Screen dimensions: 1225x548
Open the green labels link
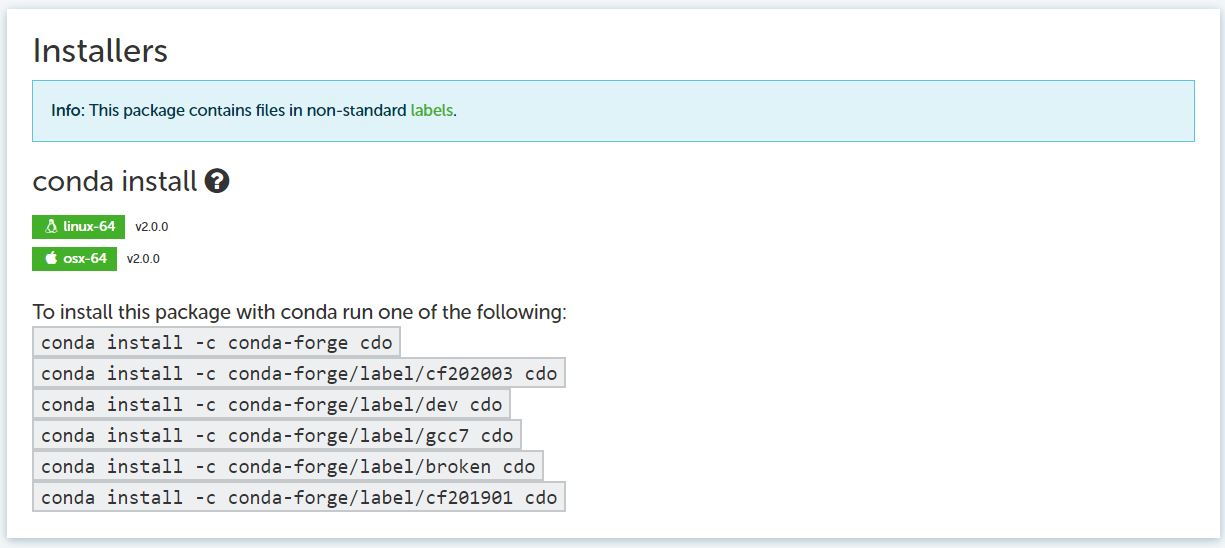[x=431, y=110]
